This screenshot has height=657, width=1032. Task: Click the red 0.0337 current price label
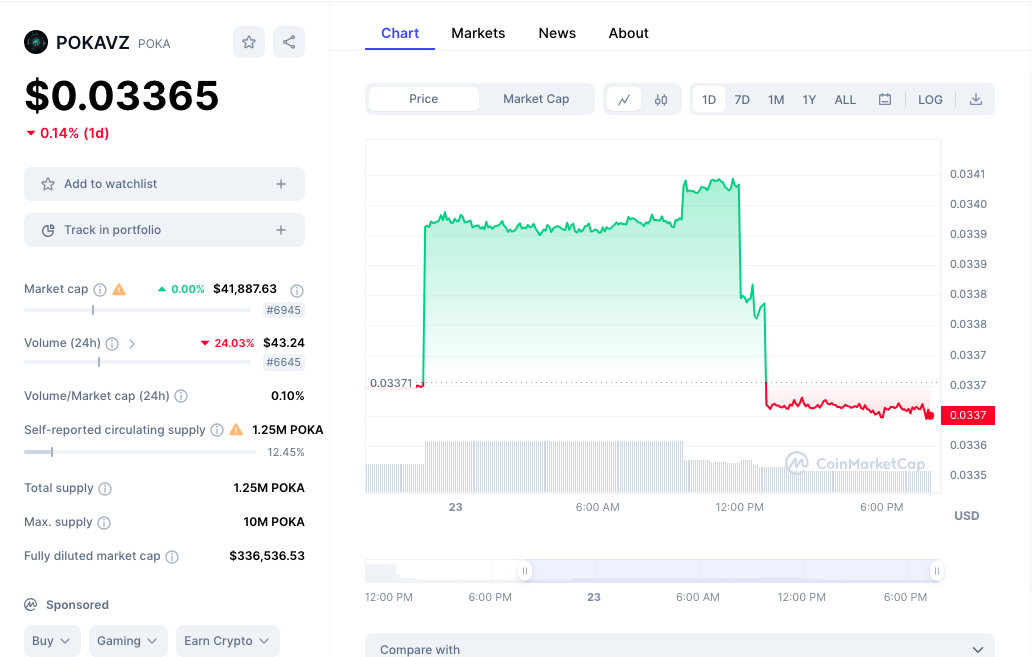[x=968, y=415]
